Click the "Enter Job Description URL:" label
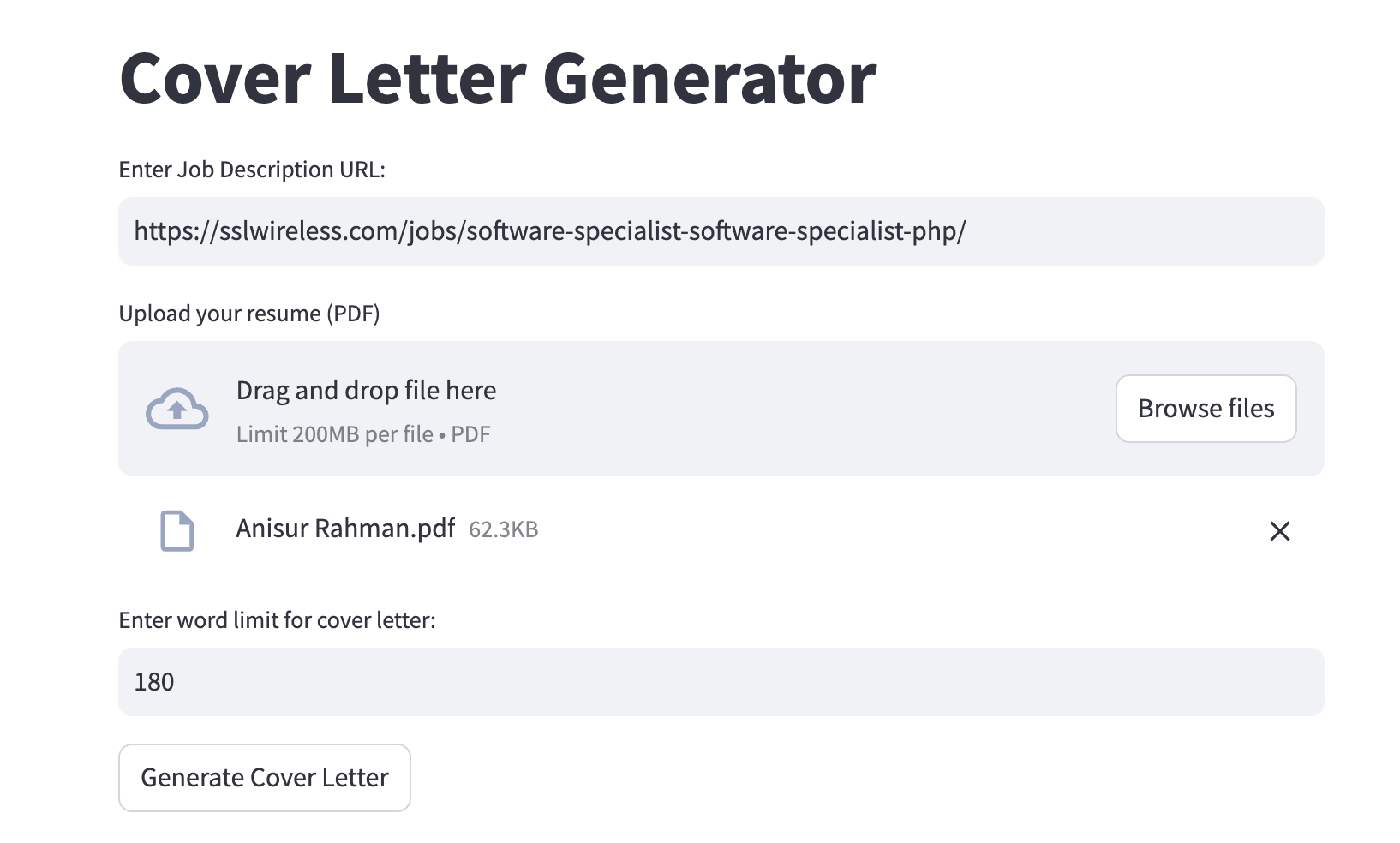 [252, 170]
